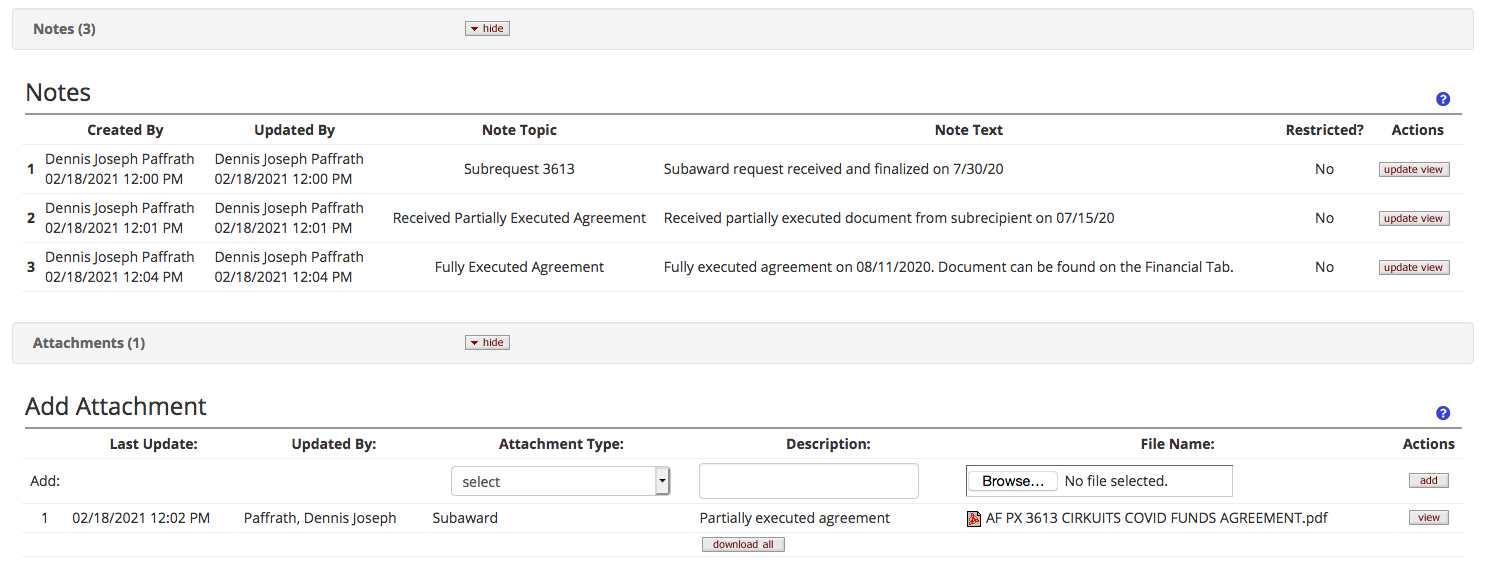
Task: Click update view for the Fully Executed Agreement note
Action: [x=1413, y=267]
